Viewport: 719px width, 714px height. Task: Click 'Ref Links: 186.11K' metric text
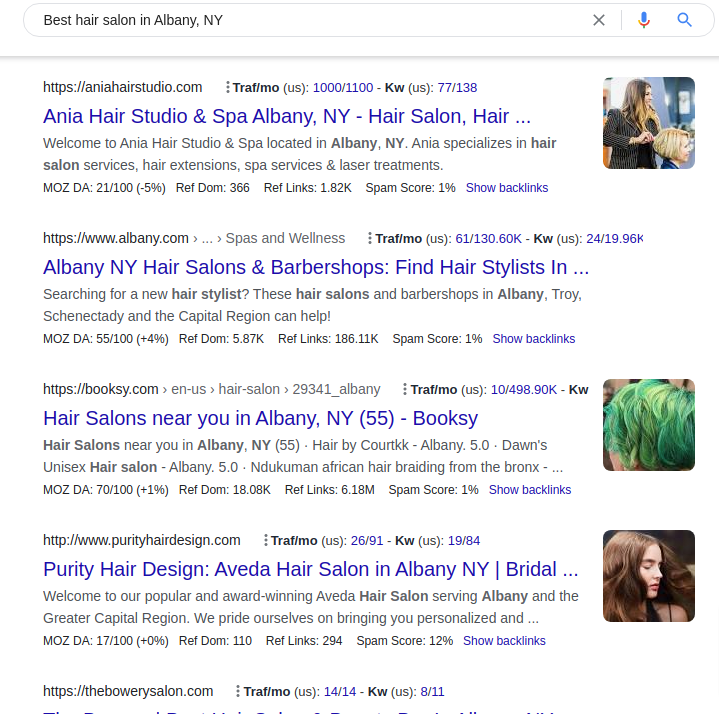pos(328,338)
